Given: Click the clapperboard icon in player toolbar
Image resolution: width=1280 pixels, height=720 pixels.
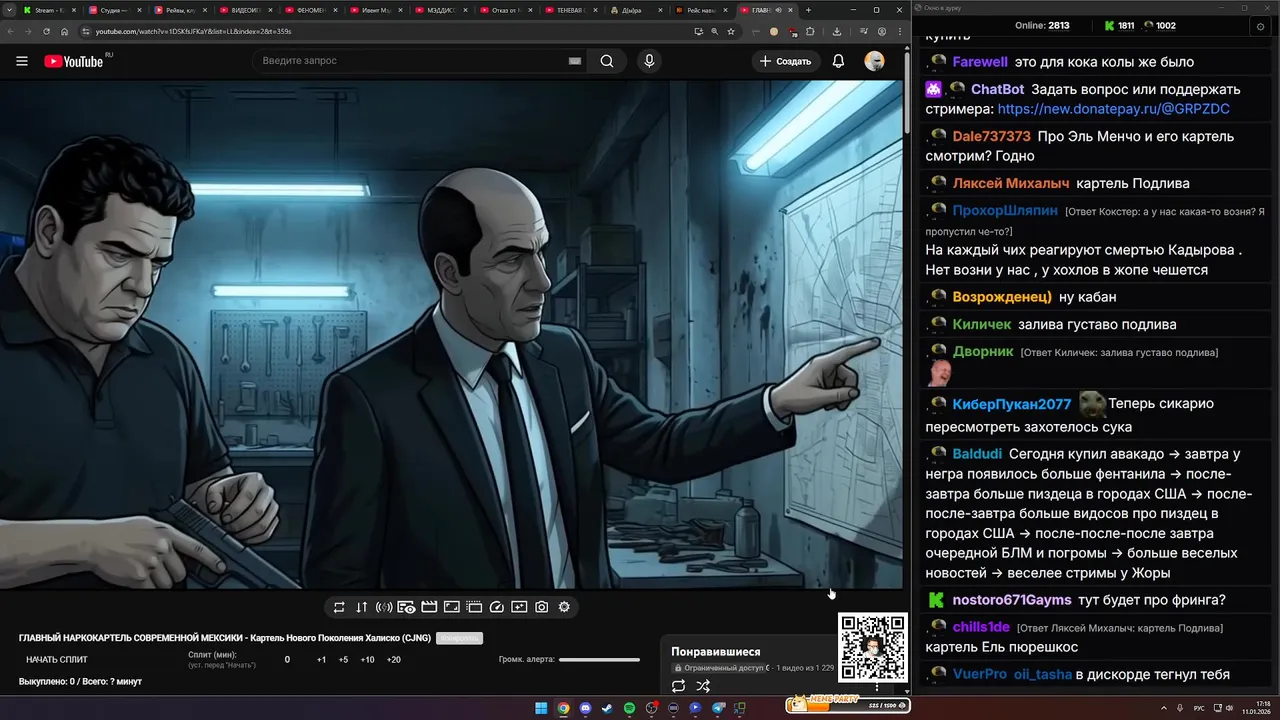Looking at the screenshot, I should 429,607.
